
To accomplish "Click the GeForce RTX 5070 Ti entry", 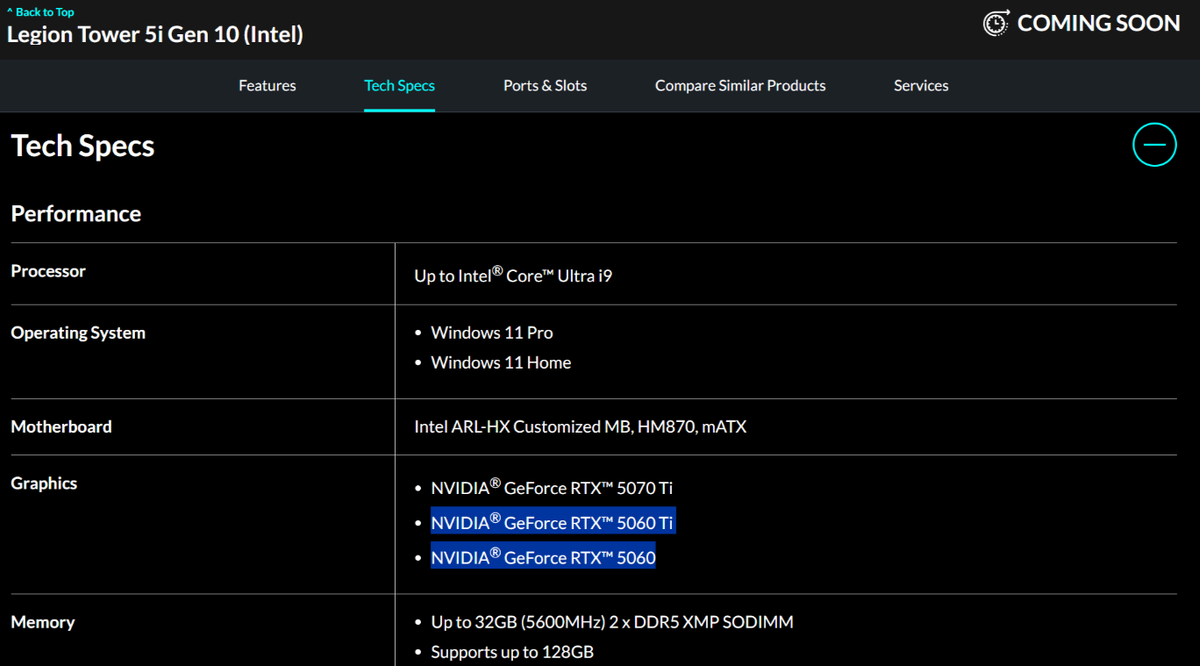I will (x=552, y=487).
